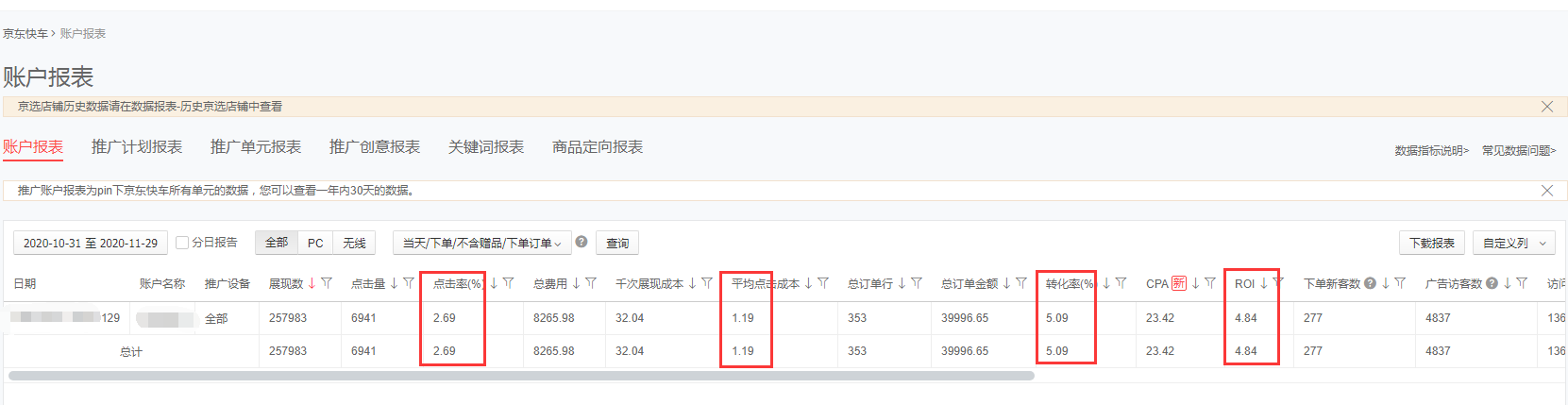
Task: Open the 2020-10-31 至 2020-11-29 date picker
Action: click(91, 243)
